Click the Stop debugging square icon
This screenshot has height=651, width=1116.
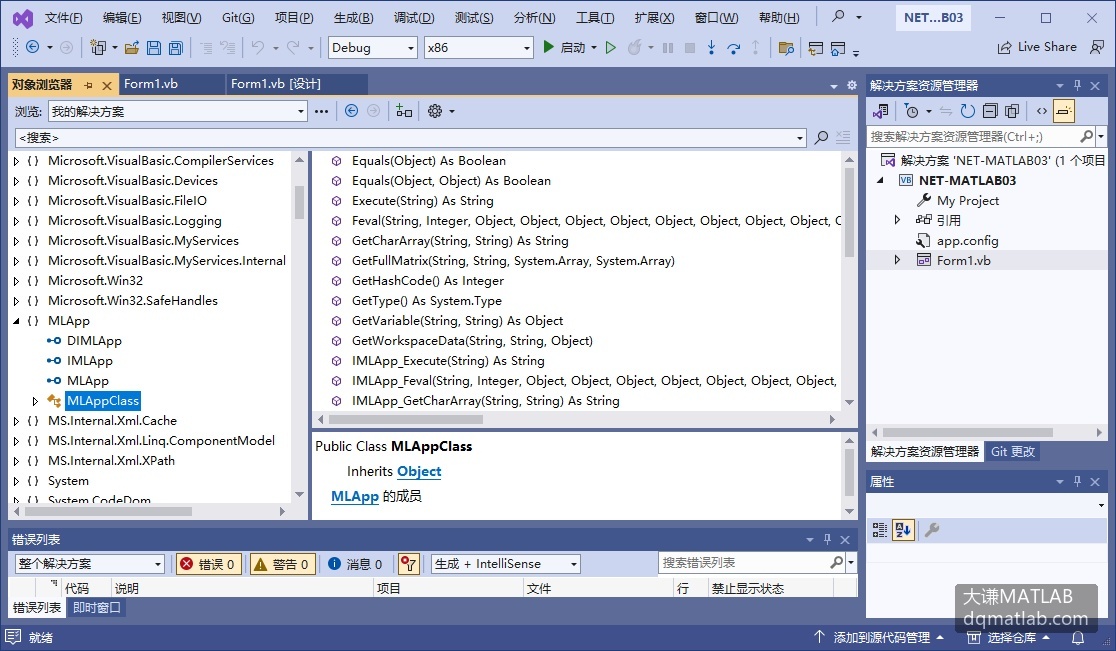689,48
